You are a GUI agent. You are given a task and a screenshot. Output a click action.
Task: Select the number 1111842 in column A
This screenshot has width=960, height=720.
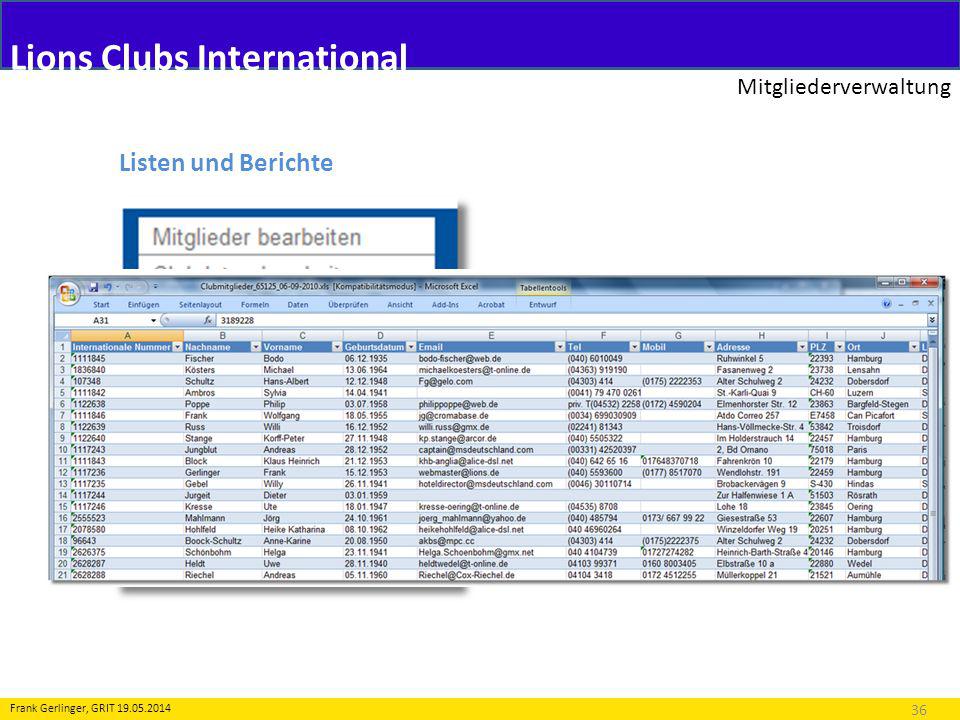(89, 393)
